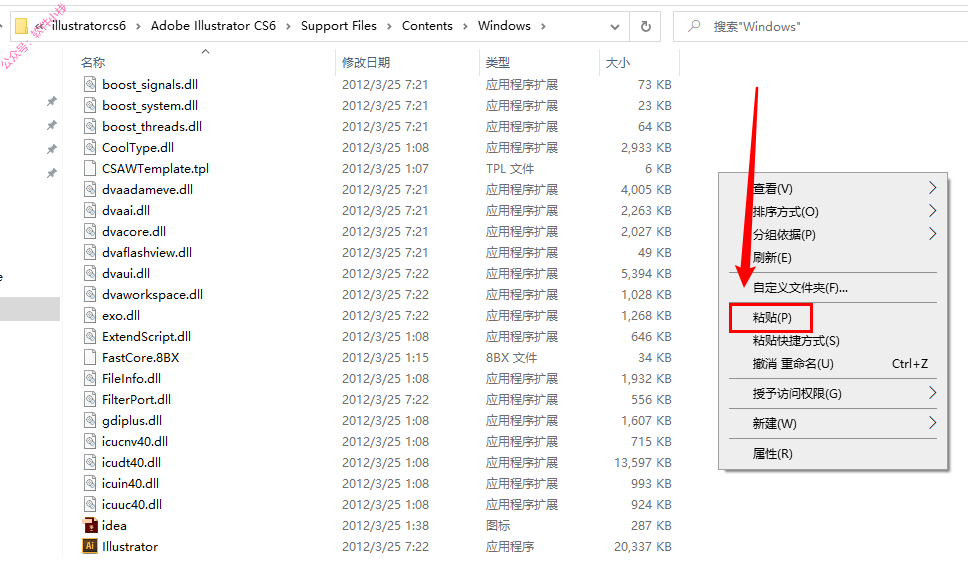Image resolution: width=968 pixels, height=564 pixels.
Task: Click the icucnv40.dll file icon
Action: click(90, 441)
